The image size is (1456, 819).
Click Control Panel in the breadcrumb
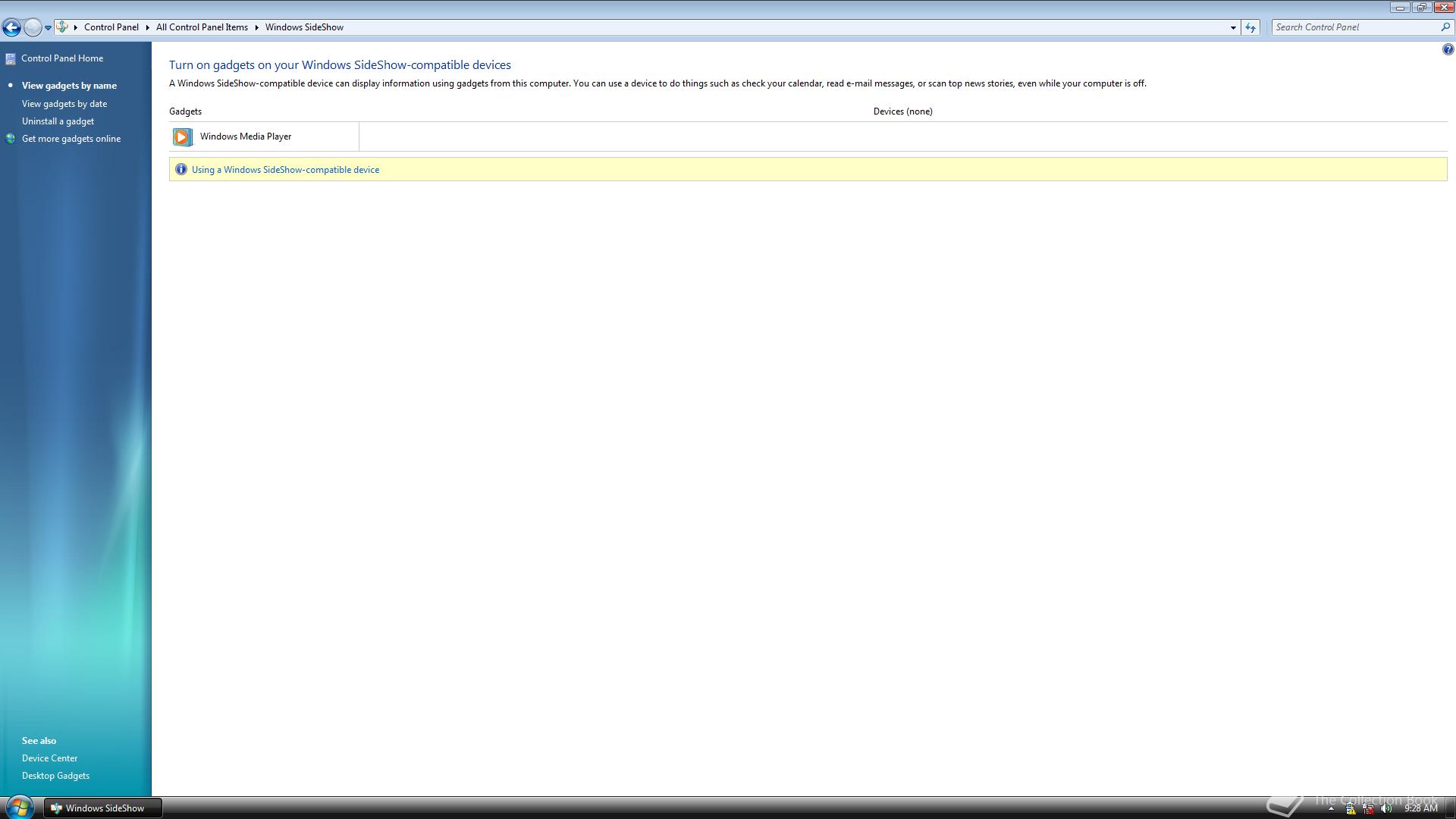(x=111, y=27)
